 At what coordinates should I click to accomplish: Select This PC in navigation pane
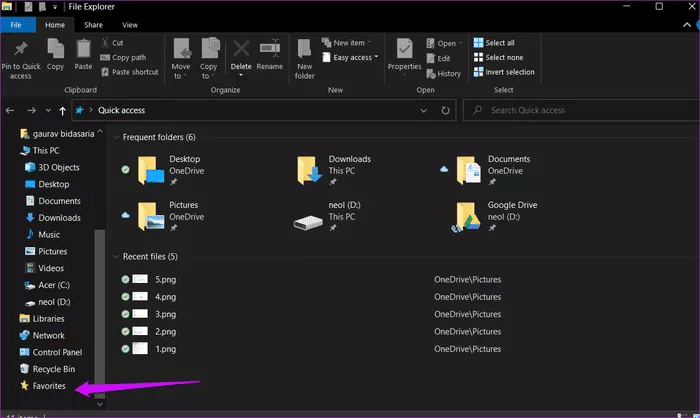[x=39, y=150]
